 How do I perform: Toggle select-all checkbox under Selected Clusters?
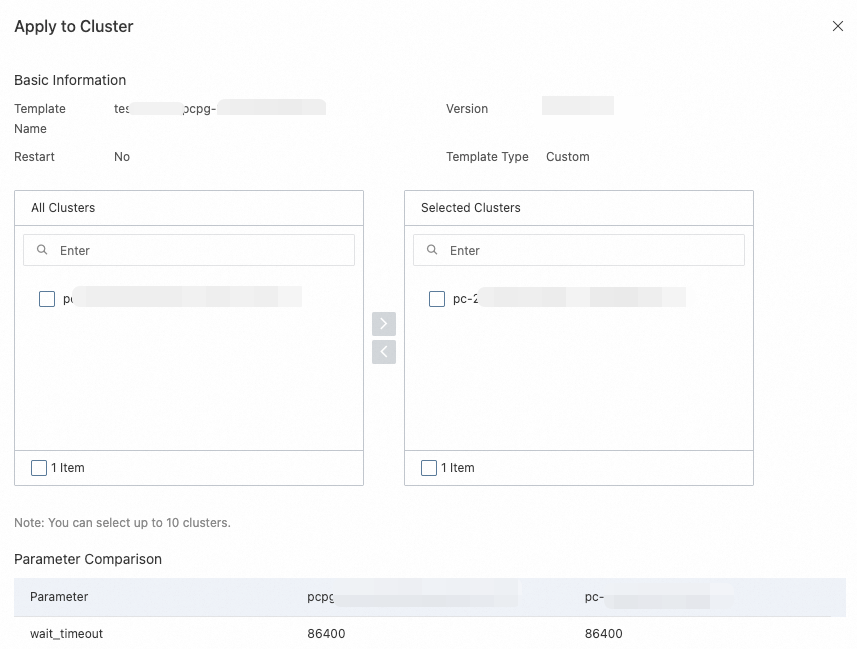click(429, 468)
